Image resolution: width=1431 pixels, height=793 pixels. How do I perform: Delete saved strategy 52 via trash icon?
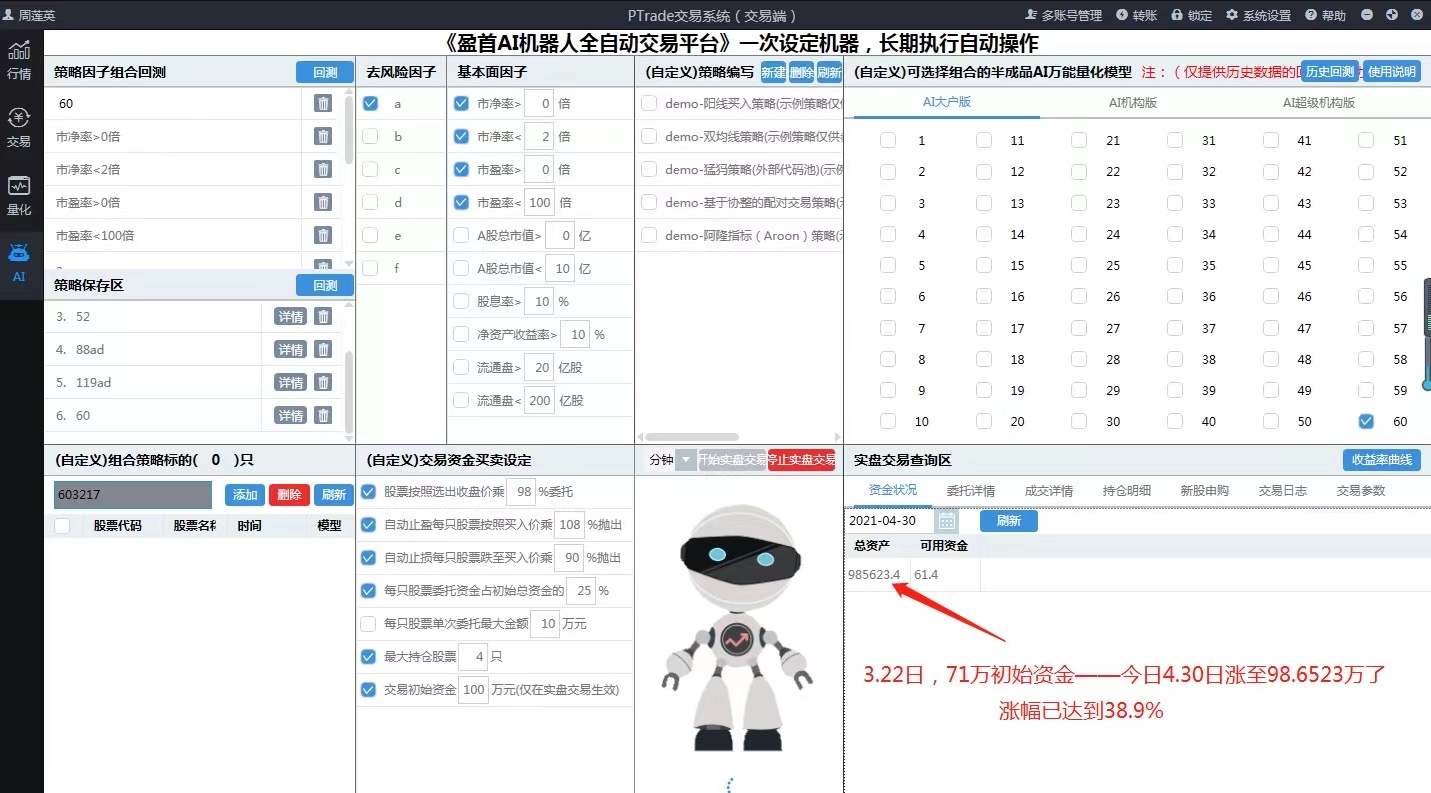tap(323, 316)
